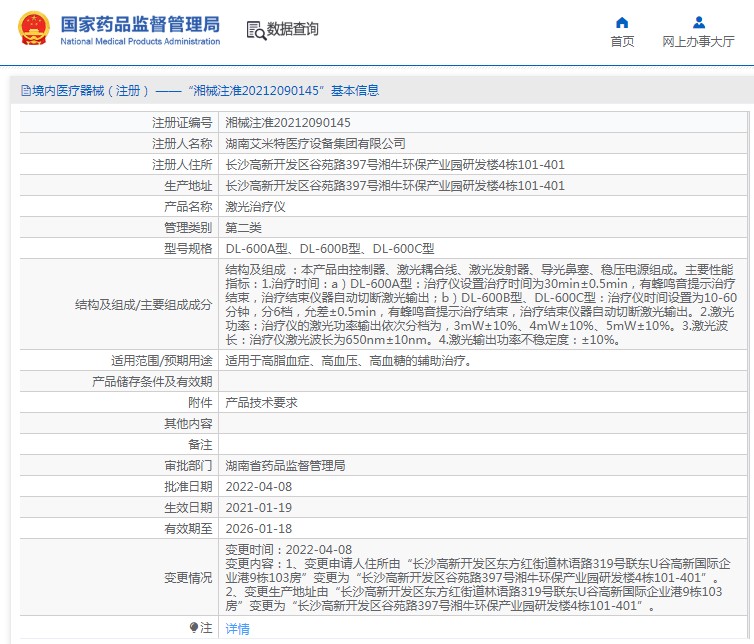Select expiry date 2026-01-18
754x644 pixels.
(259, 529)
